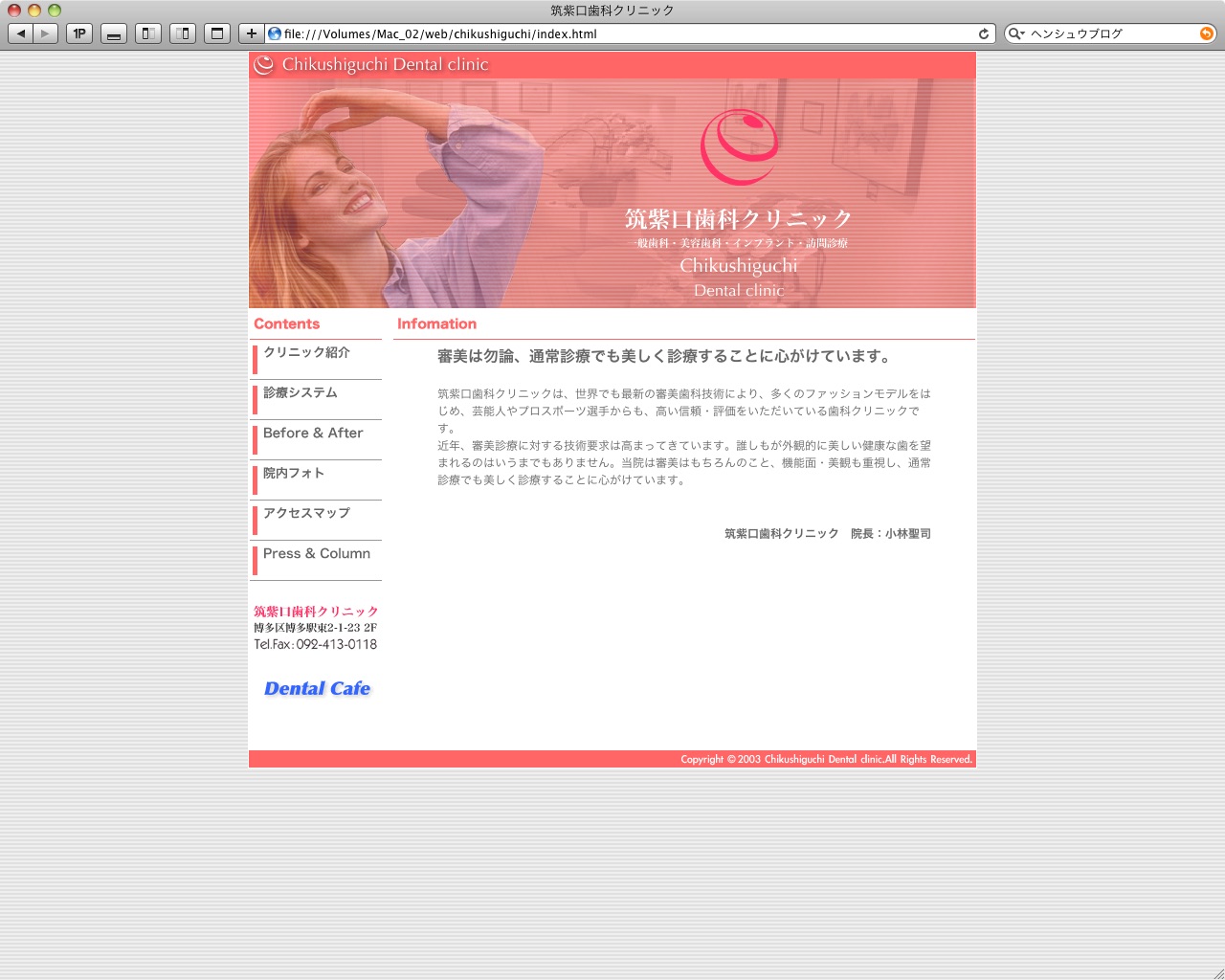Click the orange snapback arrow in search field

[x=1206, y=33]
